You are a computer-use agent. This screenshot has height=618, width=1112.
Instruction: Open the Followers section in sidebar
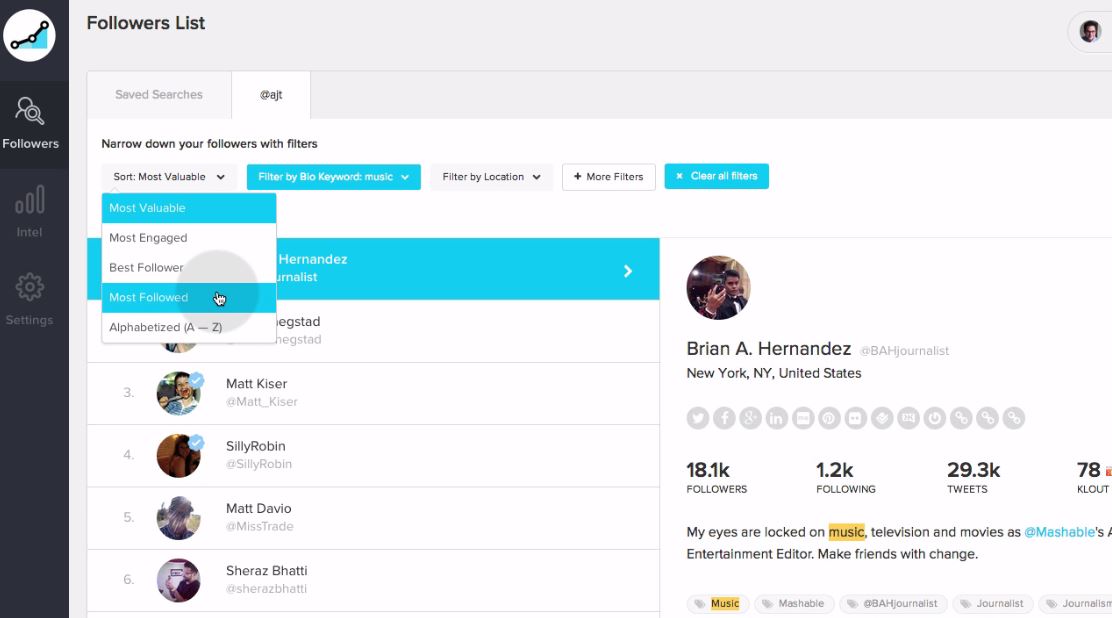(30, 123)
